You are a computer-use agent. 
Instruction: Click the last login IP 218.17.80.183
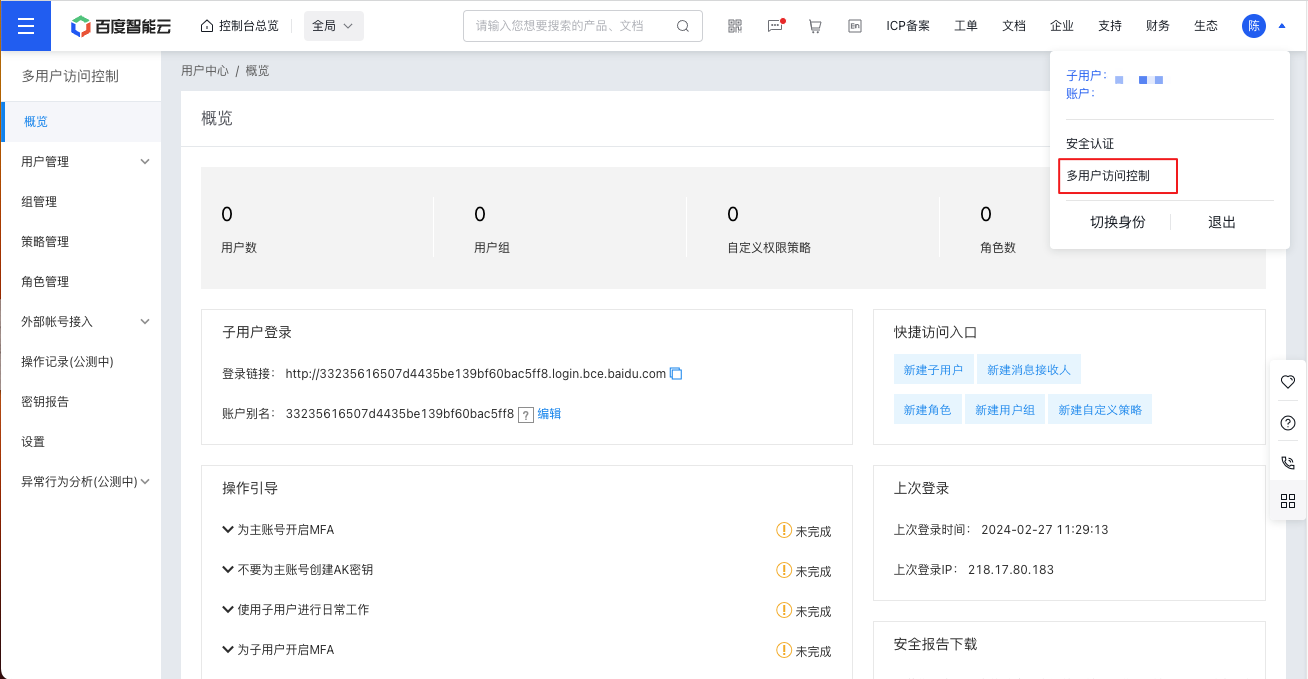(x=1010, y=570)
